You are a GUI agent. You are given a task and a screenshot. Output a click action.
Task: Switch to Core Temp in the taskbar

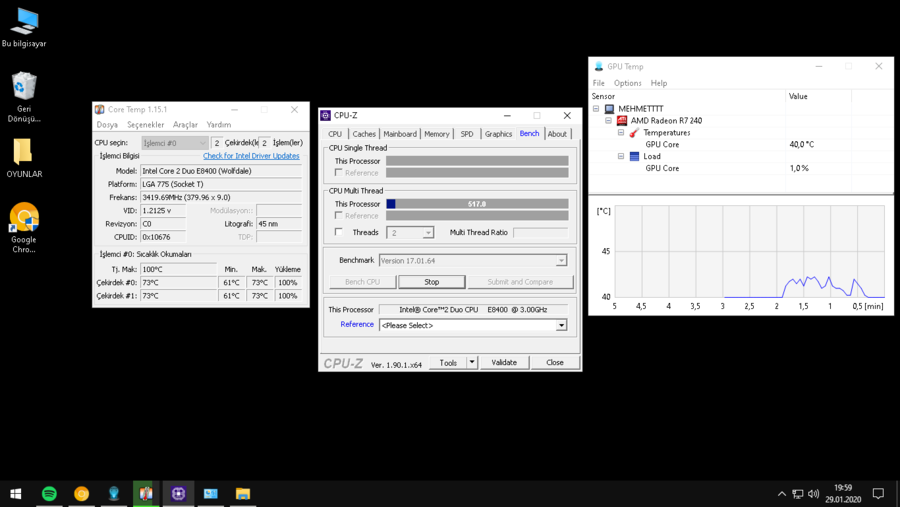146,493
